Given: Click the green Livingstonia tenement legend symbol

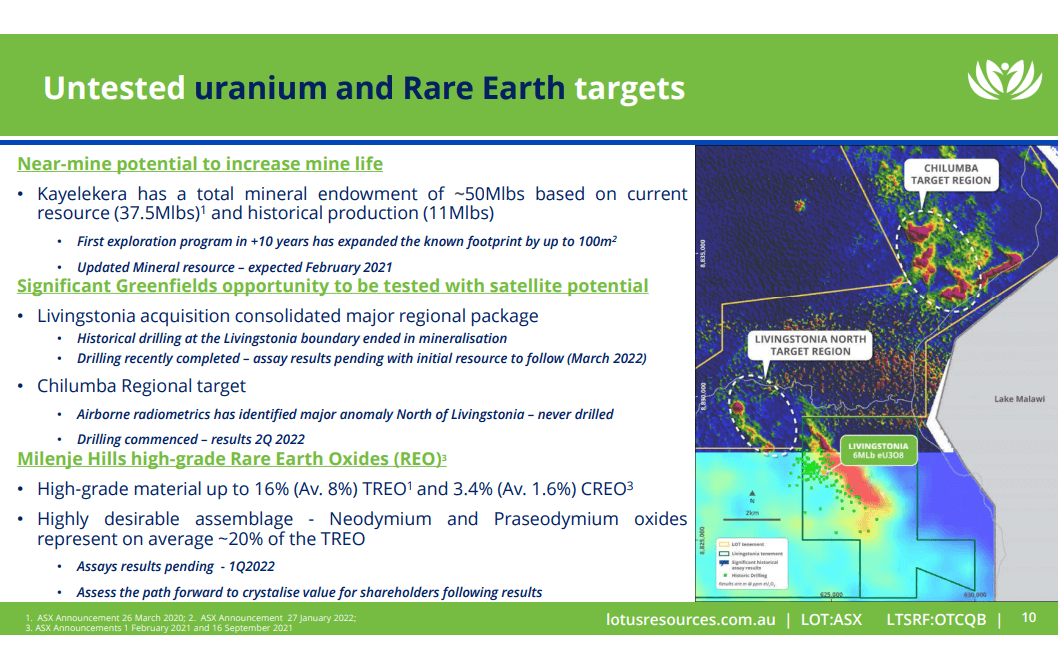Looking at the screenshot, I should tap(723, 553).
